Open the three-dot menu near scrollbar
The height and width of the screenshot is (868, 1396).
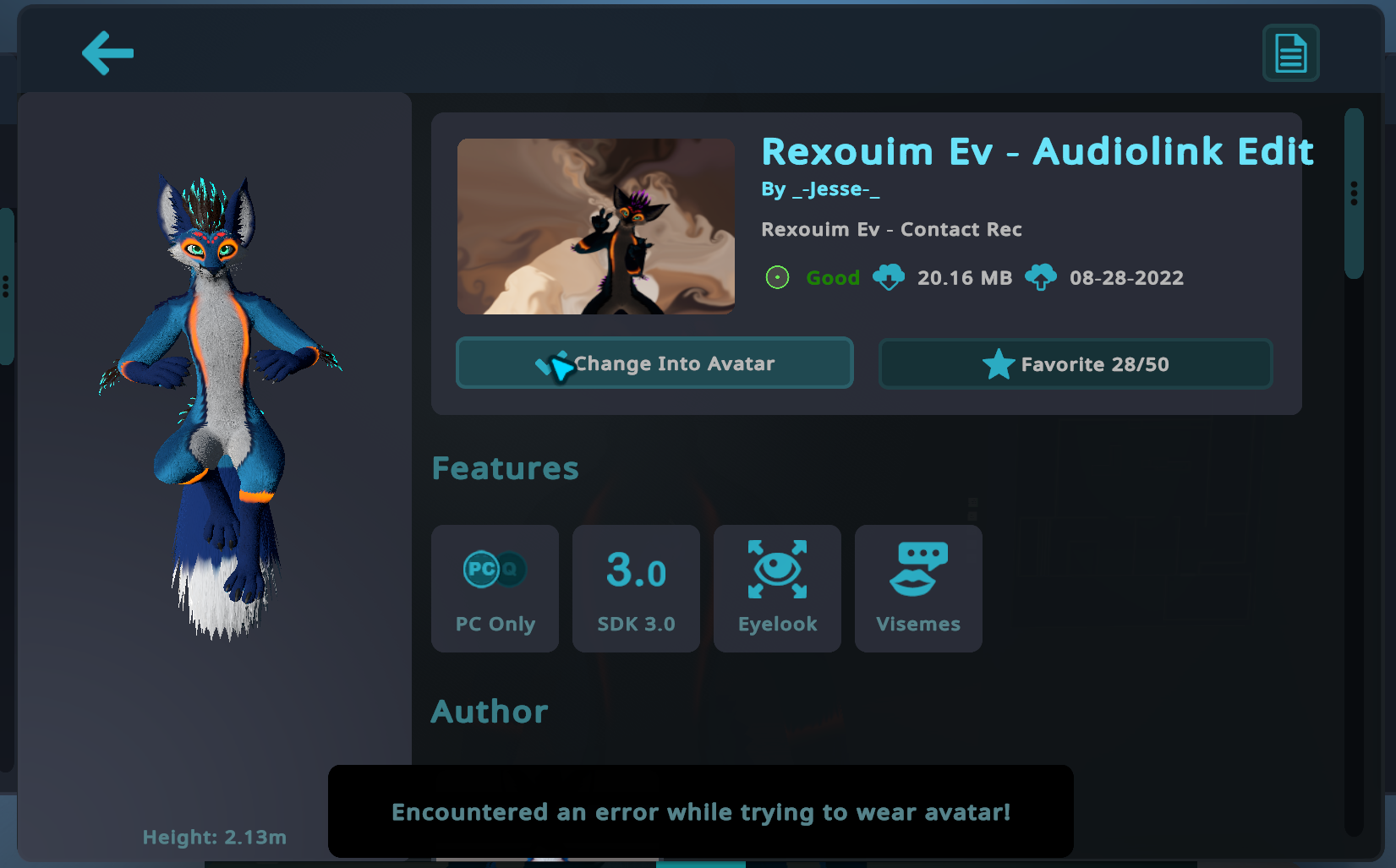click(x=1354, y=194)
